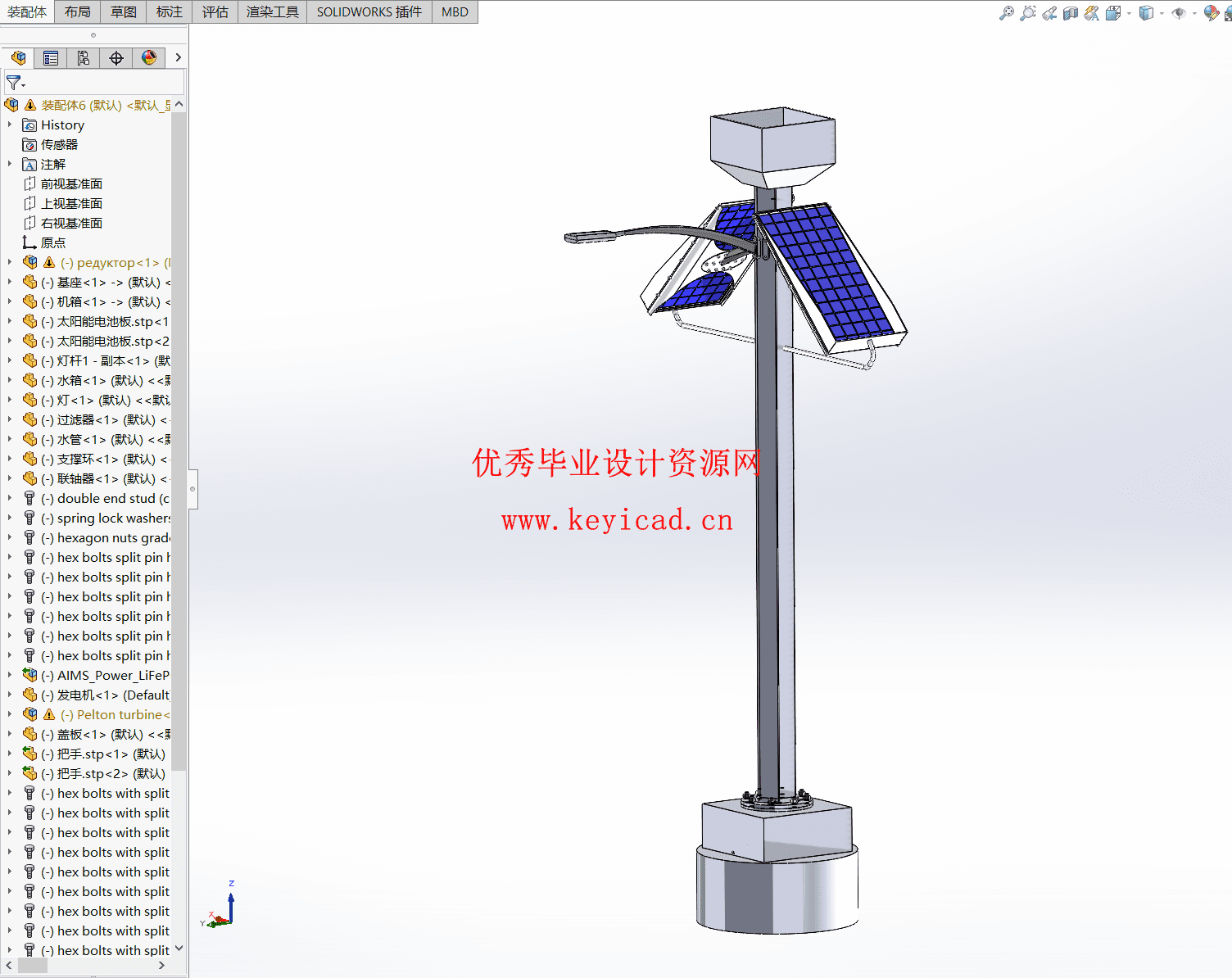
Task: Select the 灯<1> lamp component
Action: (x=105, y=400)
